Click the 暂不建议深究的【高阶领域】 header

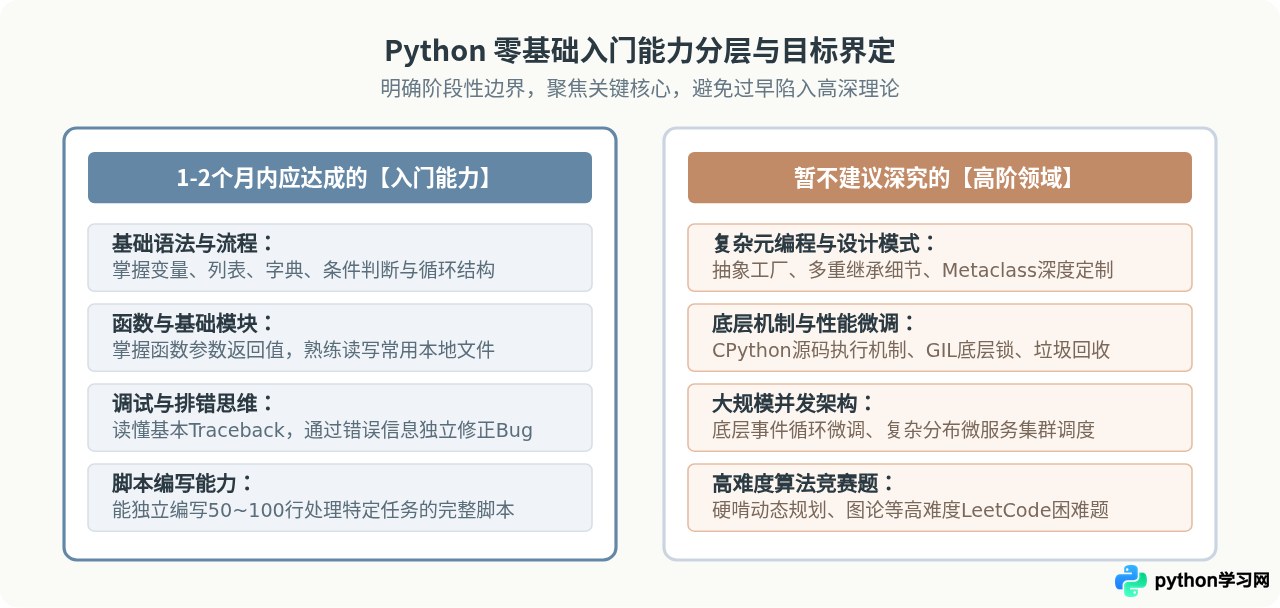click(940, 178)
